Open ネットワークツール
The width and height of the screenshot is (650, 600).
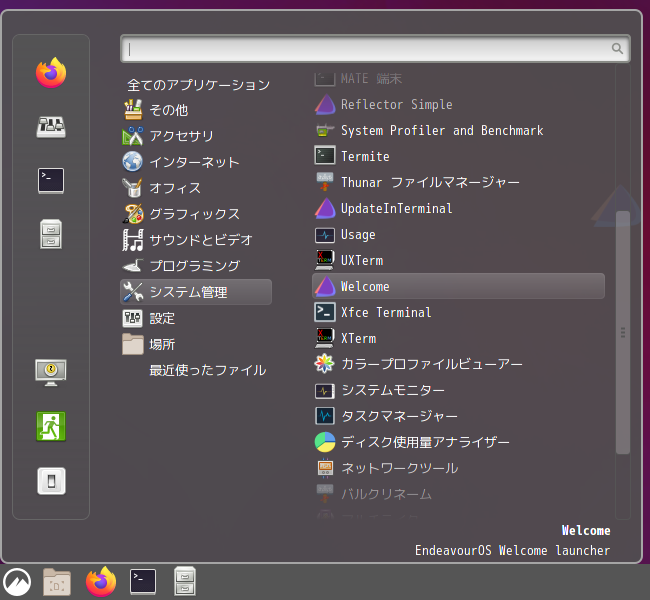pos(458,468)
